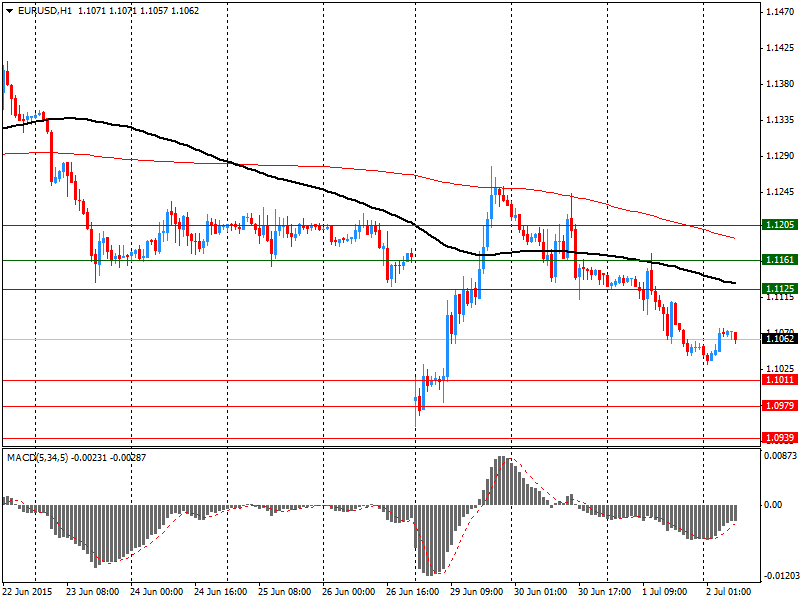Click the 1.1470 price scale value
This screenshot has width=800, height=600.
[x=780, y=12]
